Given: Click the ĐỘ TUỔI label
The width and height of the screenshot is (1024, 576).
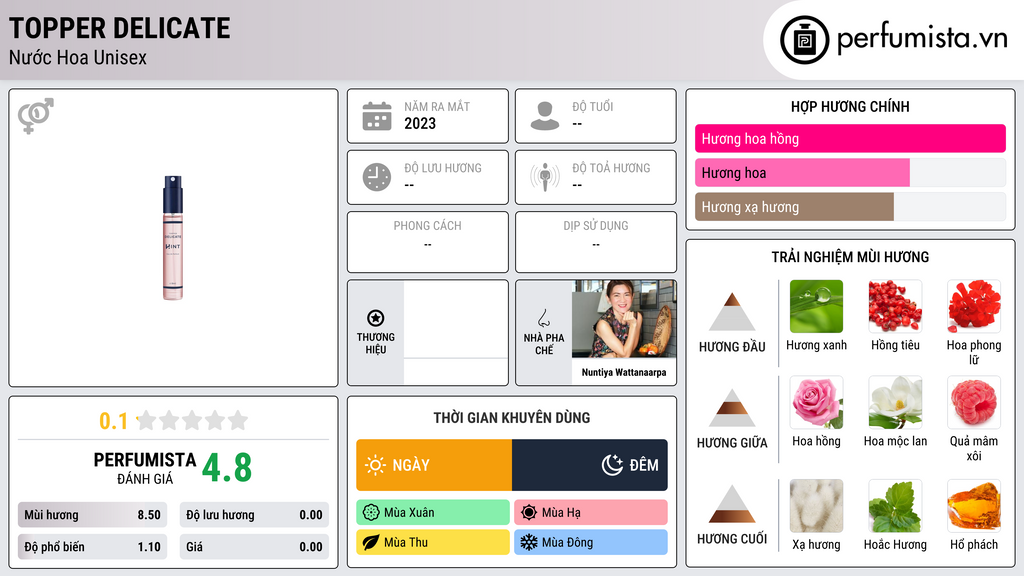Looking at the screenshot, I should (593, 106).
